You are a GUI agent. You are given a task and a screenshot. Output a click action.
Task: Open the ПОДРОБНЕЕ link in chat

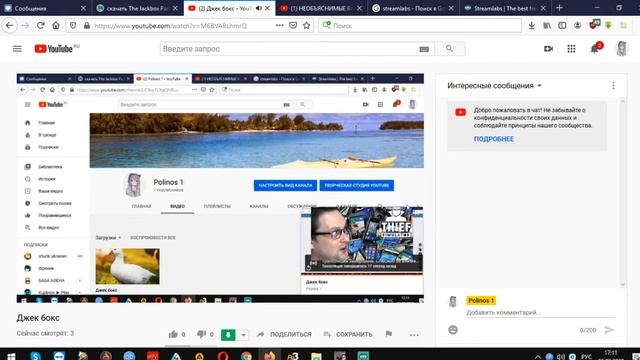tap(494, 139)
